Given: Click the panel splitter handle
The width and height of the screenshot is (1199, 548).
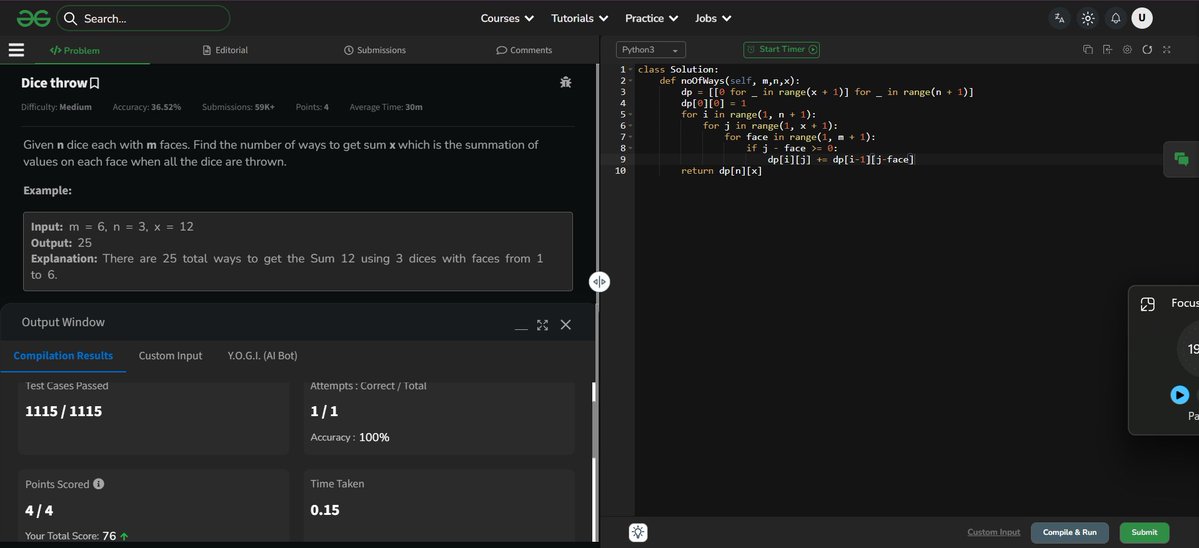Looking at the screenshot, I should coord(600,282).
